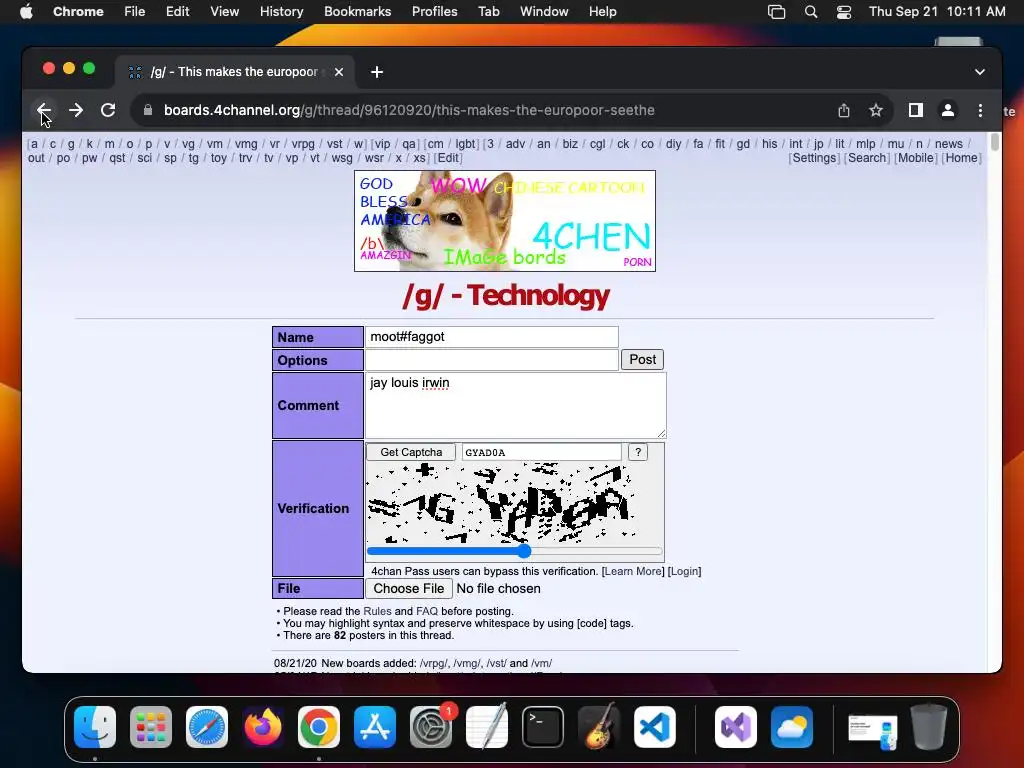
Task: Open Safari from the Dock
Action: point(207,727)
